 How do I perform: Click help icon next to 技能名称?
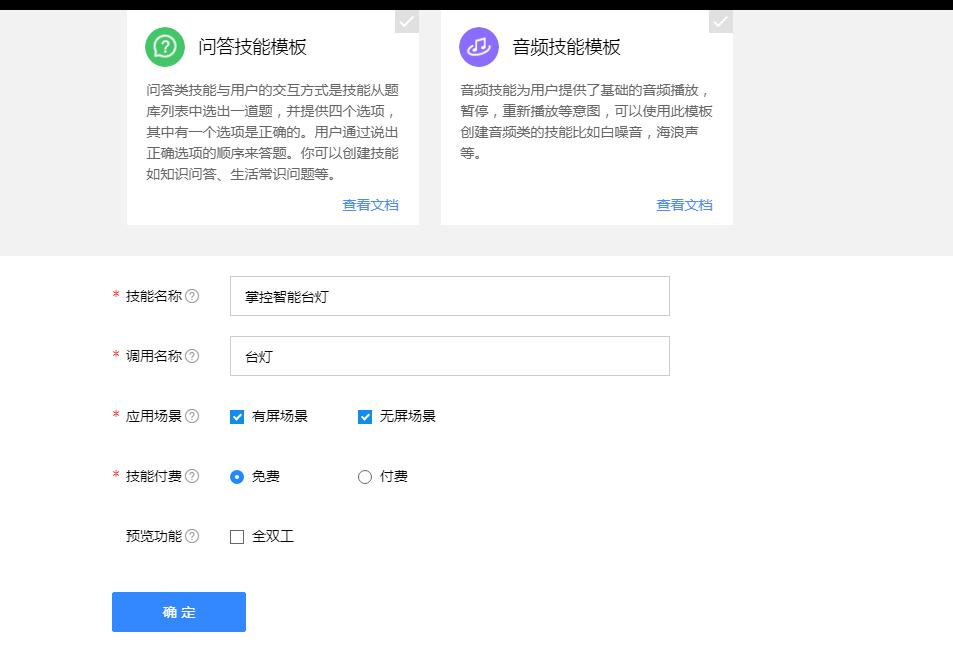click(192, 296)
